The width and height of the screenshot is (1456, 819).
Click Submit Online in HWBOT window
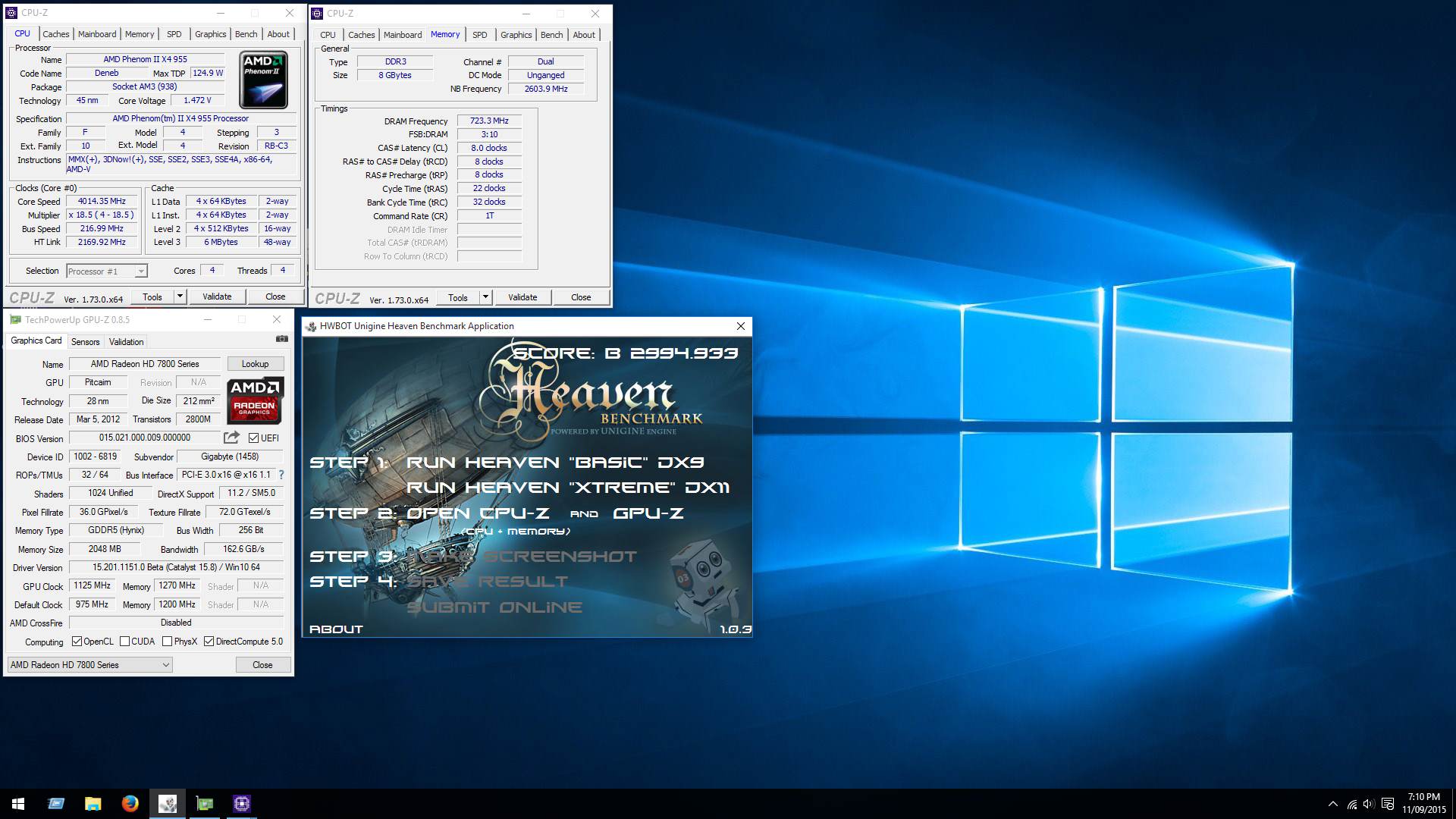tap(494, 607)
